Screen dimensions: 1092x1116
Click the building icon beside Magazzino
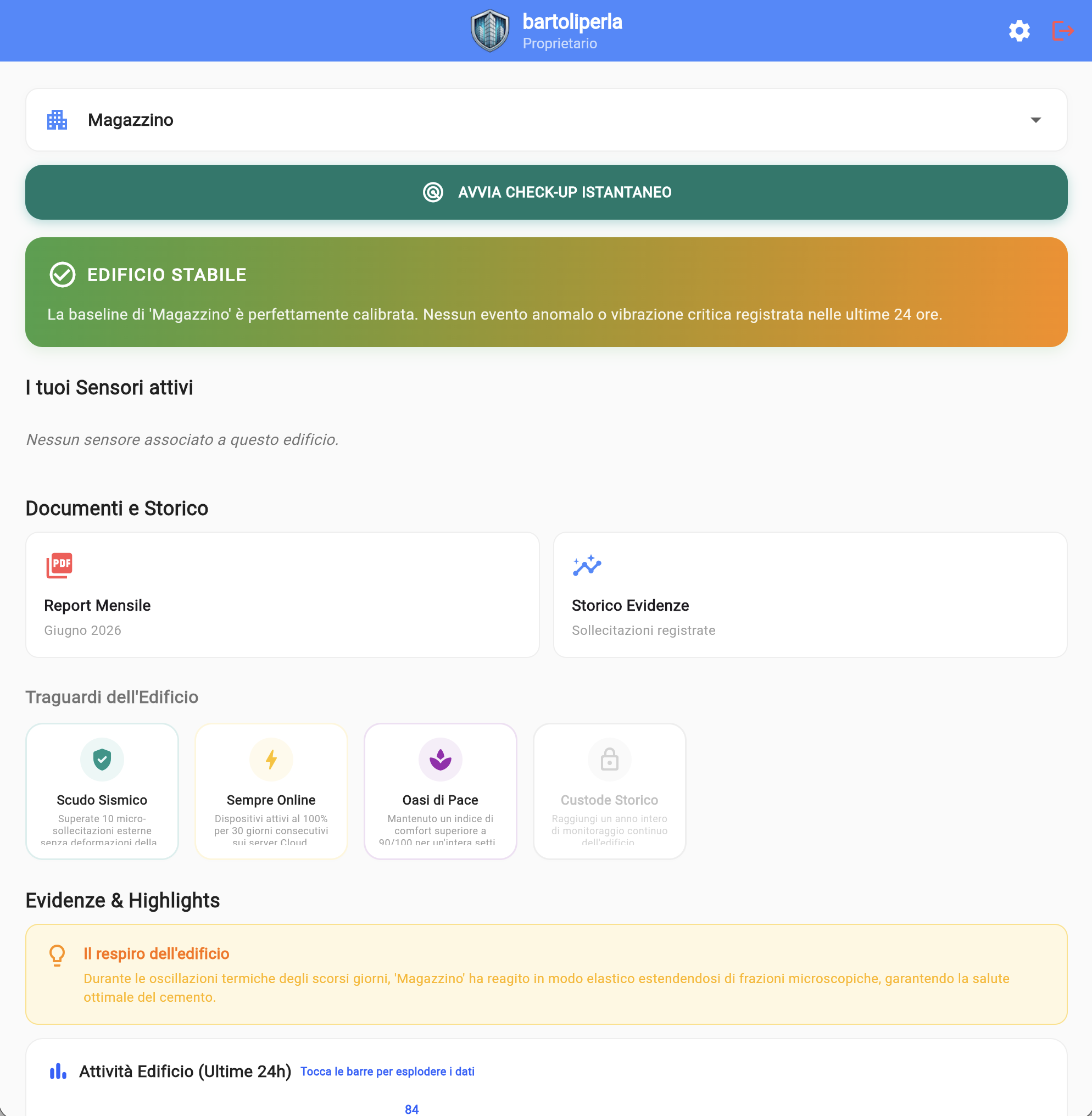pyautogui.click(x=57, y=120)
